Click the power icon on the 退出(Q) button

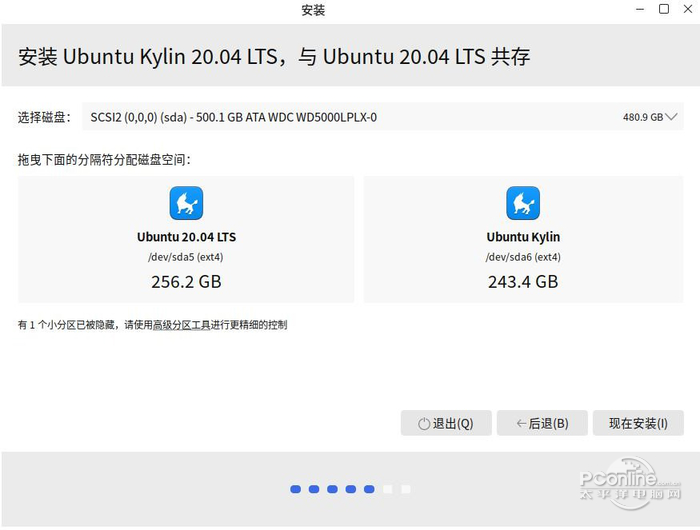[x=423, y=424]
